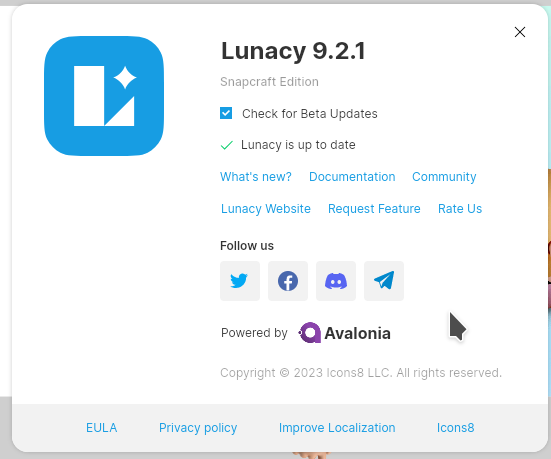Open the Documentation link

click(352, 177)
